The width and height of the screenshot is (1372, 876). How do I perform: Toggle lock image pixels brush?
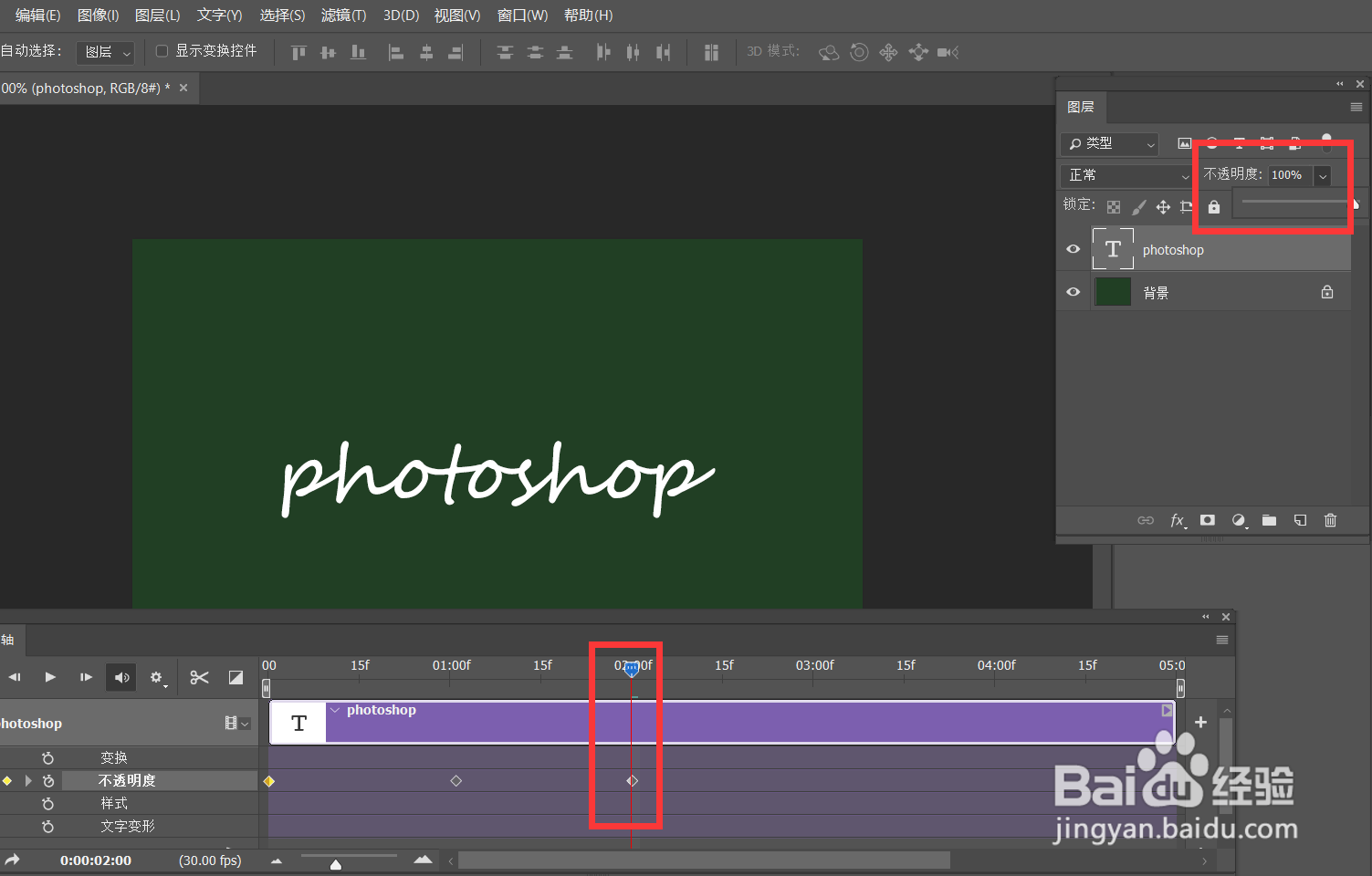click(x=1138, y=207)
